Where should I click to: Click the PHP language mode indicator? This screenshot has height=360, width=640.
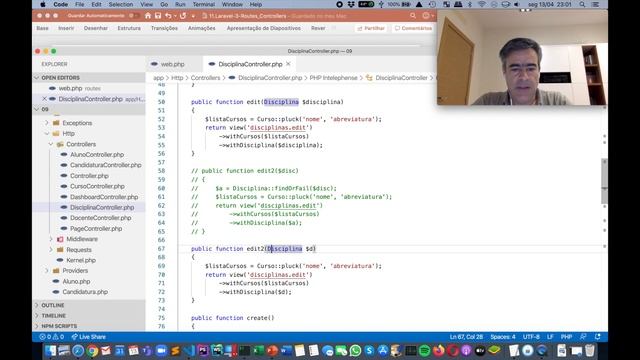(x=566, y=337)
